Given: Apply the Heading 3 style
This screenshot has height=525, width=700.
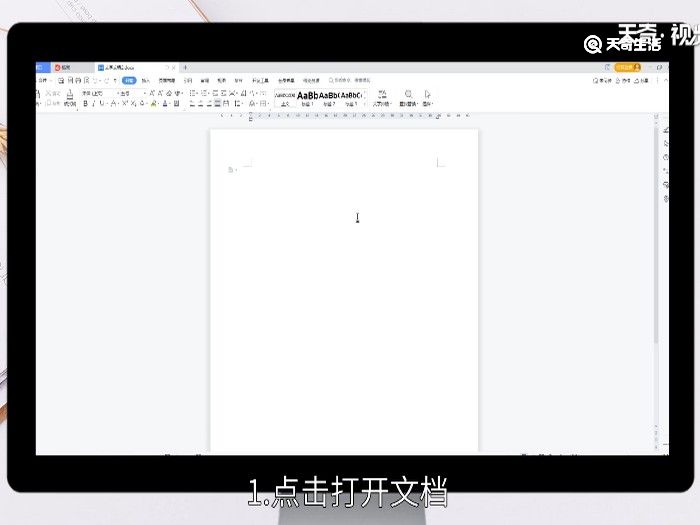Looking at the screenshot, I should 351,99.
